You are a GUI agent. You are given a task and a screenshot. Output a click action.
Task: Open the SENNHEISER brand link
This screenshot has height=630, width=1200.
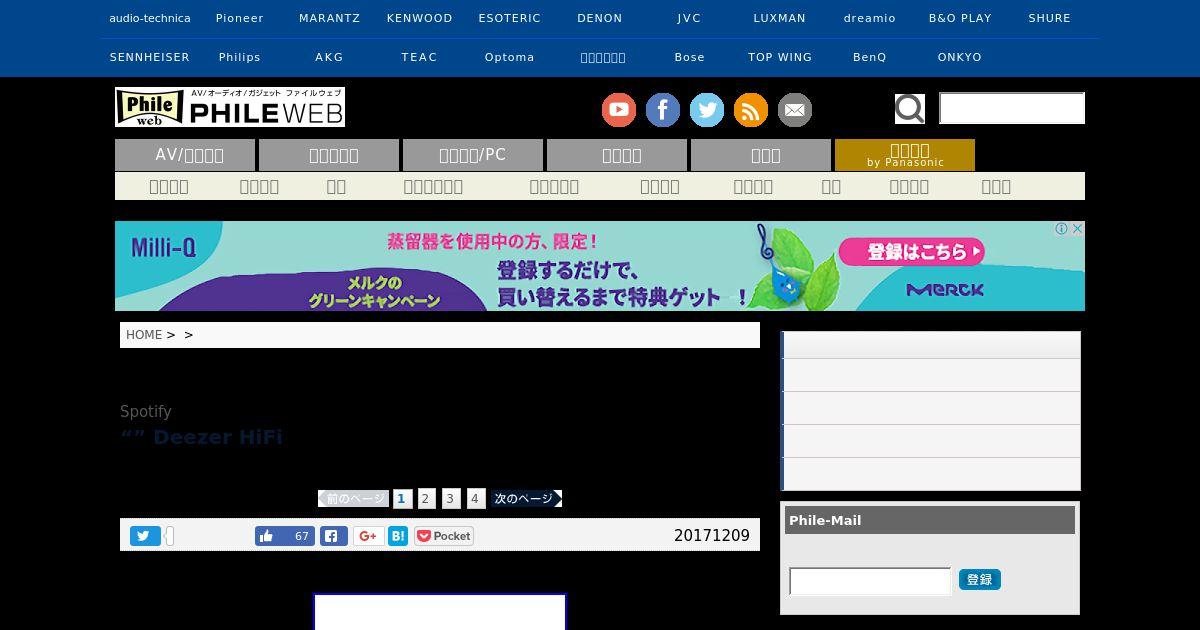coord(150,57)
